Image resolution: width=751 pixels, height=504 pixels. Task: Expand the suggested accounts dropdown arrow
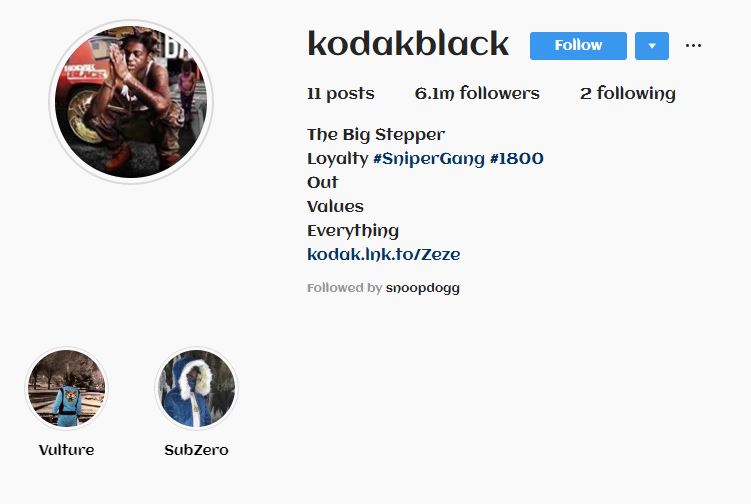coord(652,46)
